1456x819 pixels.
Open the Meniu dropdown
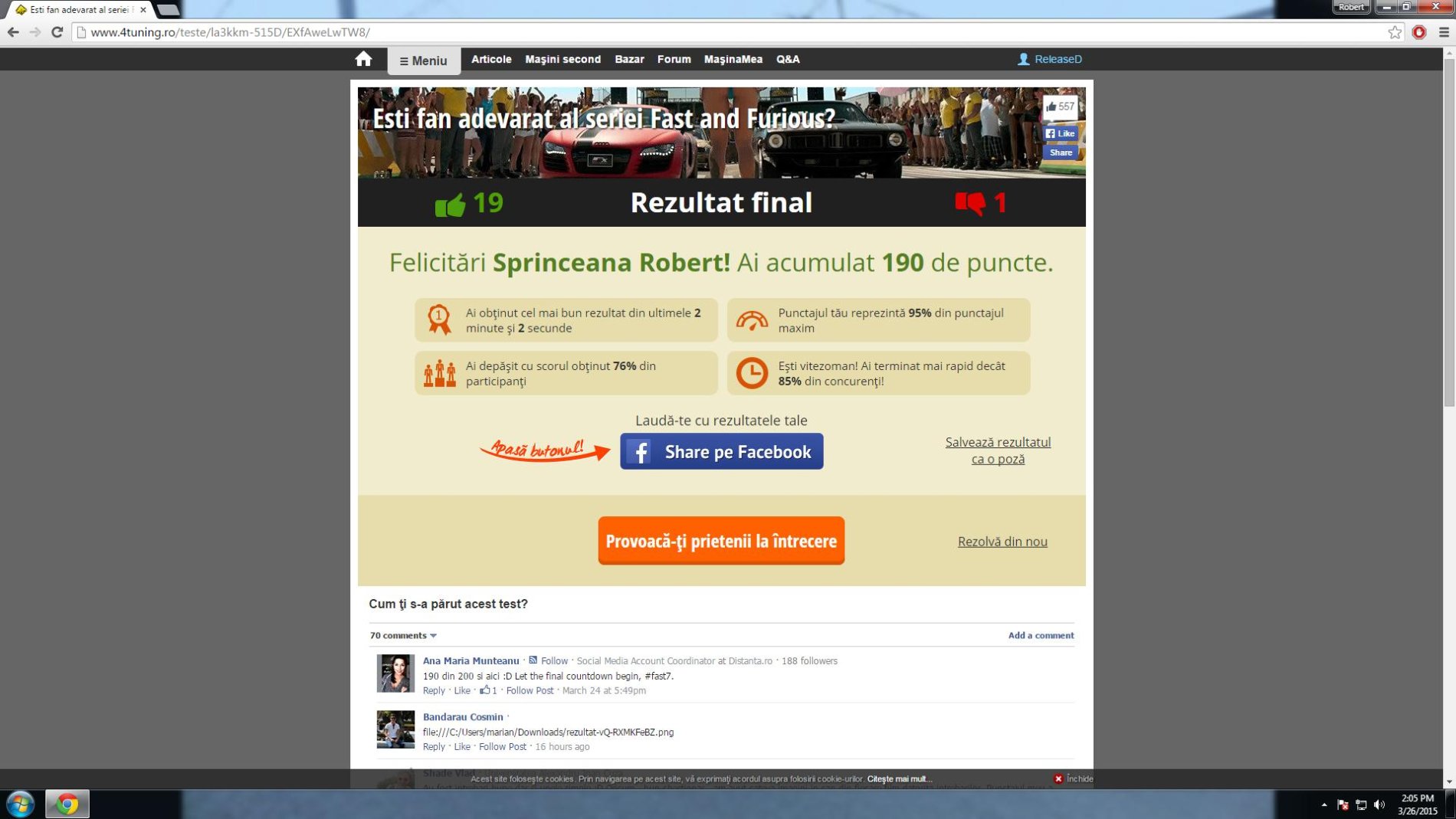click(x=424, y=61)
